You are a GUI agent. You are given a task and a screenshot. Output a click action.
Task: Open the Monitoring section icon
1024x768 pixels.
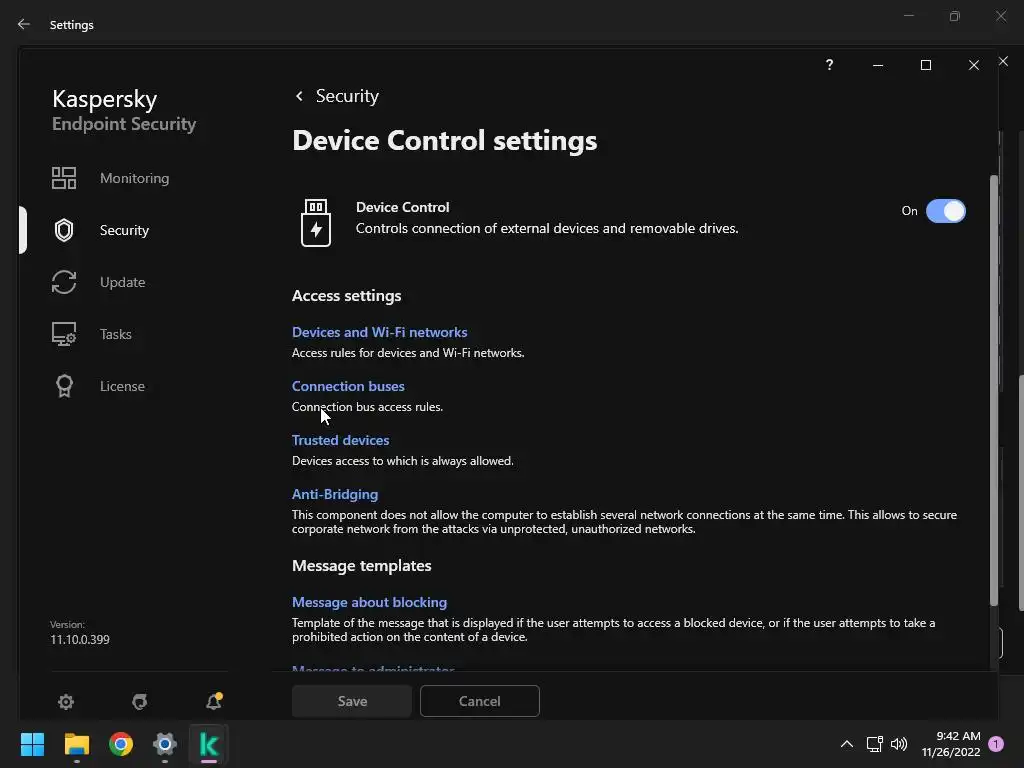(x=64, y=178)
